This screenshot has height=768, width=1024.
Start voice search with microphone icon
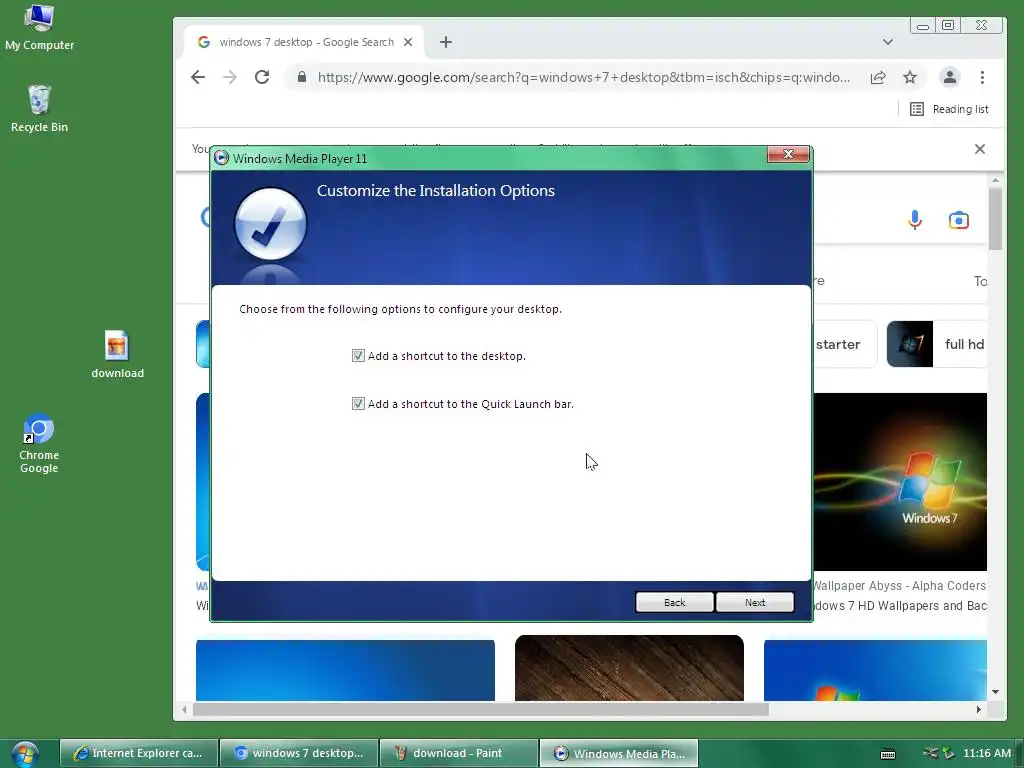point(915,220)
